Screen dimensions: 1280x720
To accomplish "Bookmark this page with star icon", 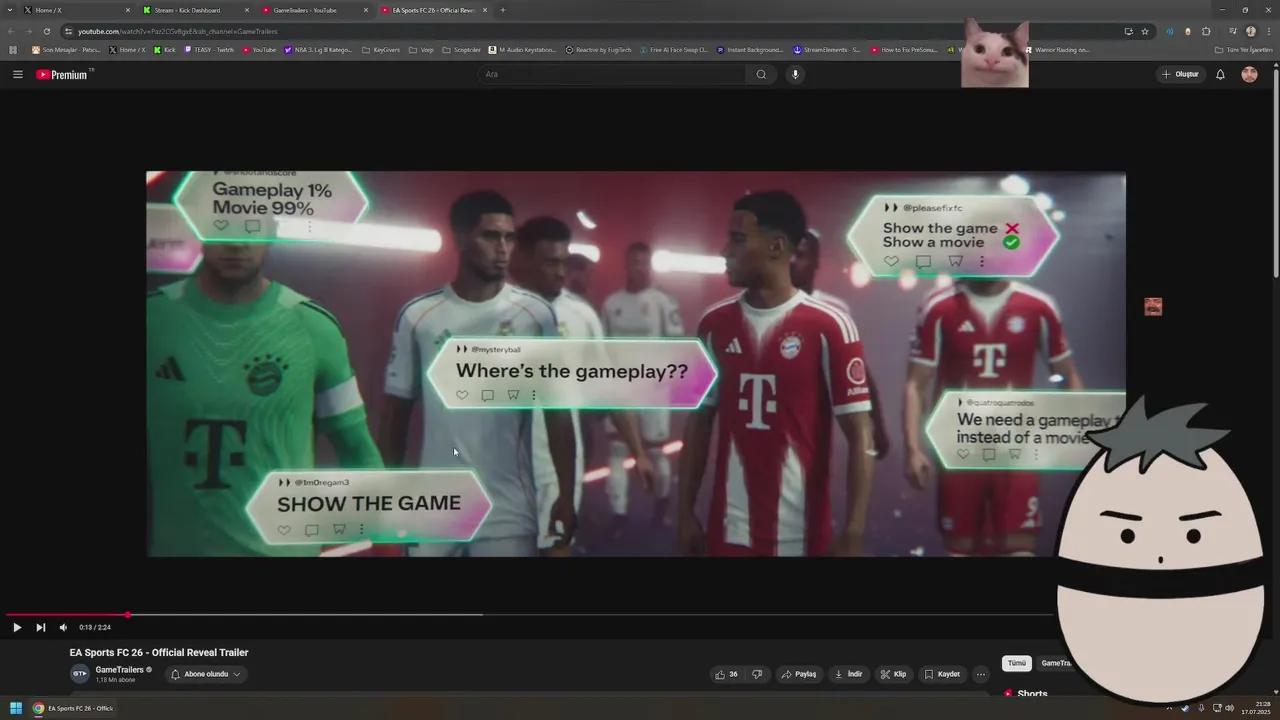I will (x=1145, y=31).
